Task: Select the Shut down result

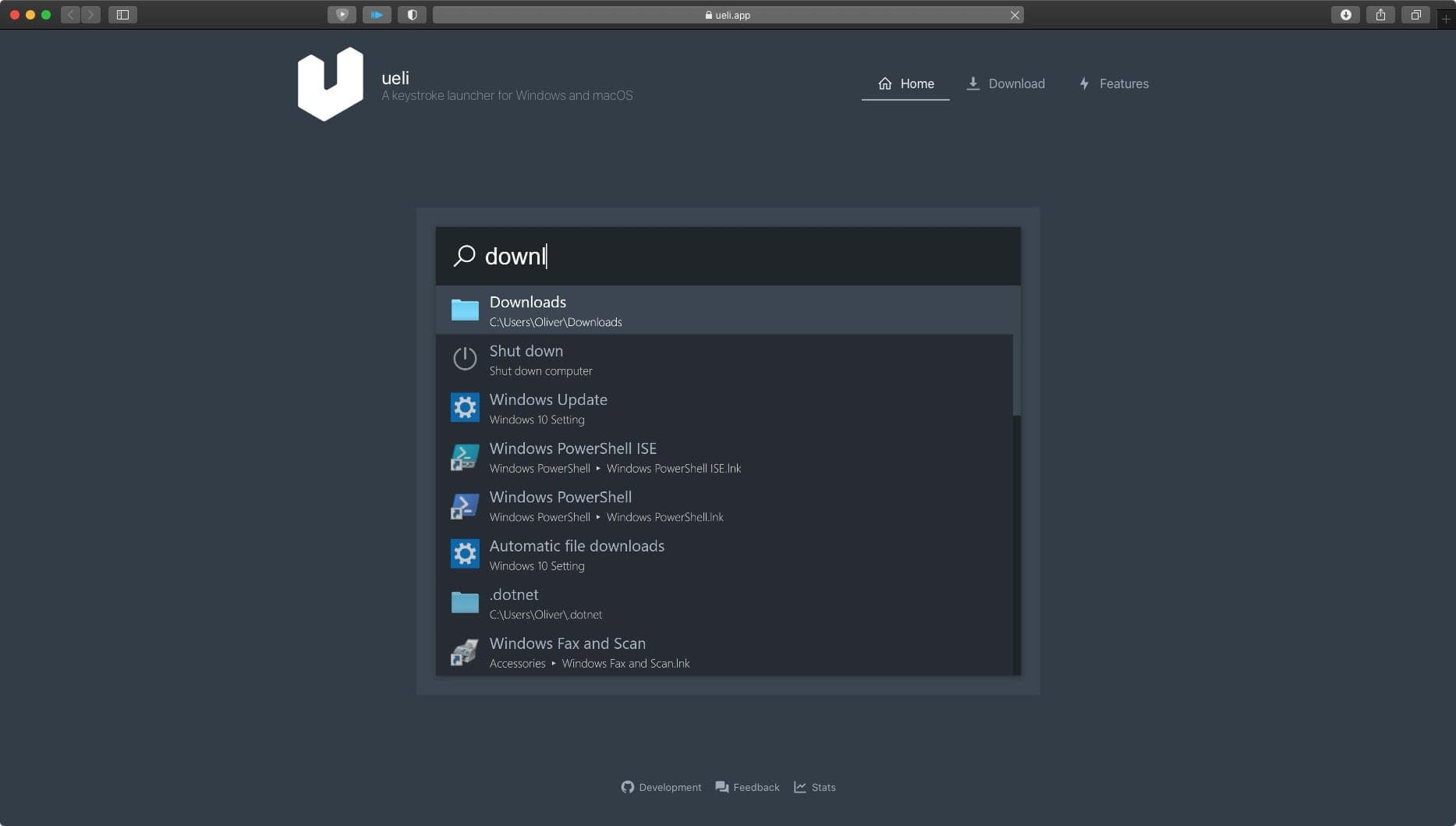Action: click(724, 359)
